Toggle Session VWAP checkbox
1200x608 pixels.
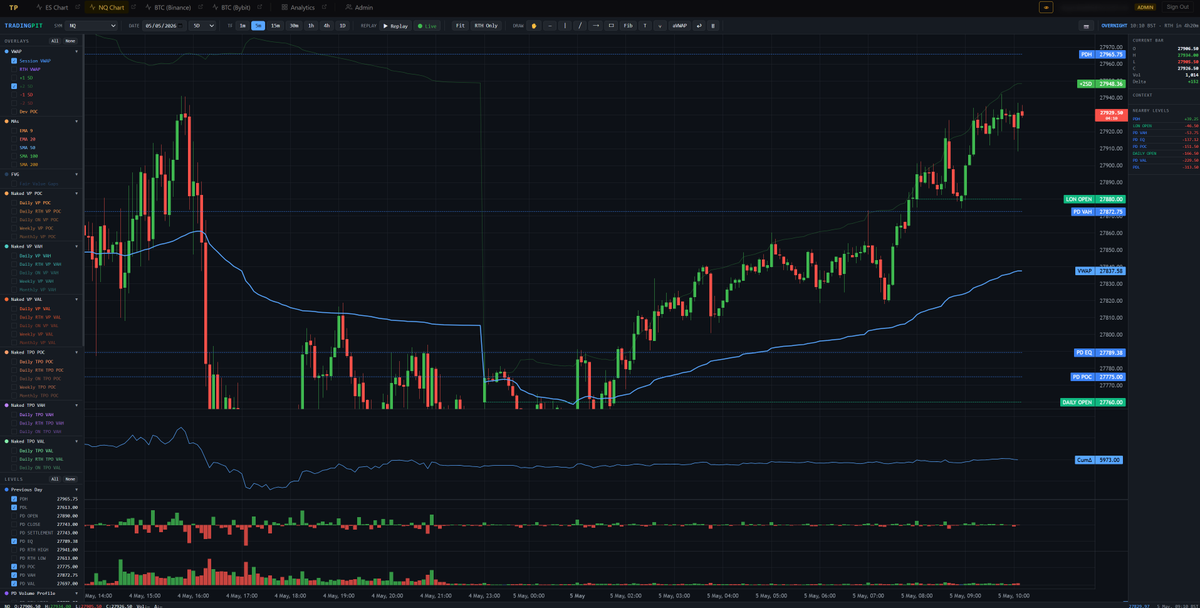point(14,60)
